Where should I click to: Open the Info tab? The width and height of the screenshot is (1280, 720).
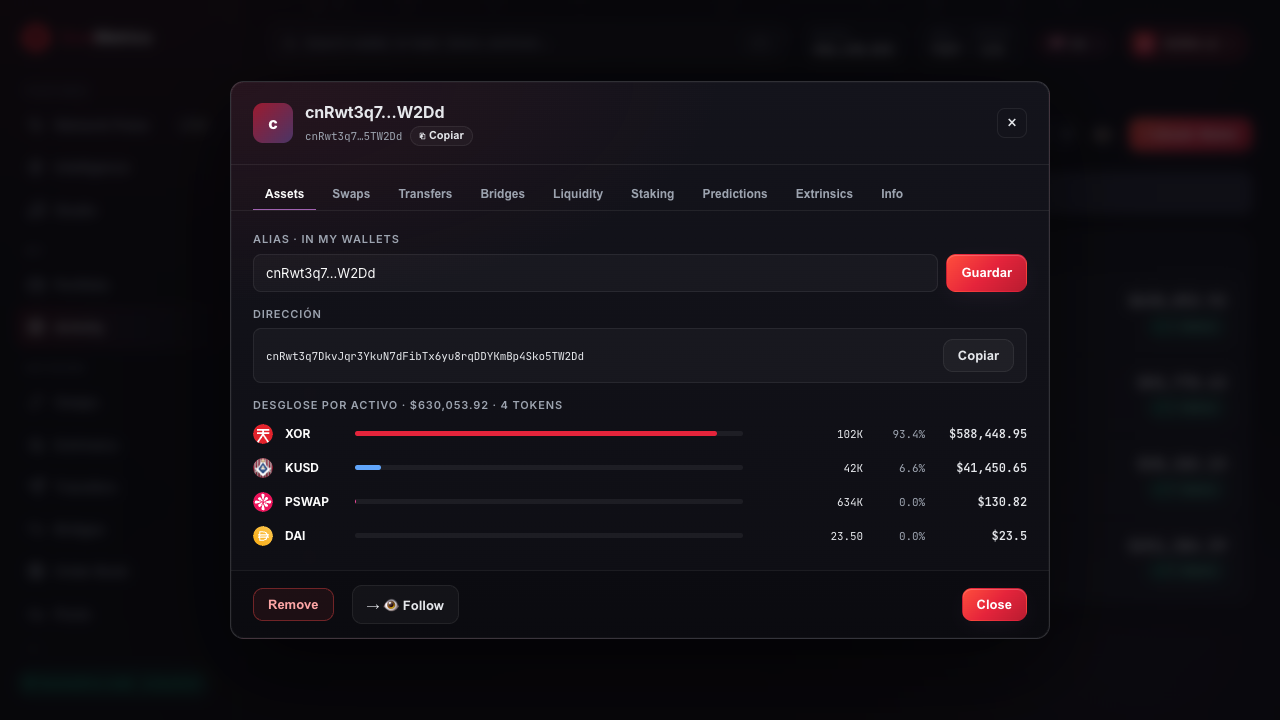[892, 194]
